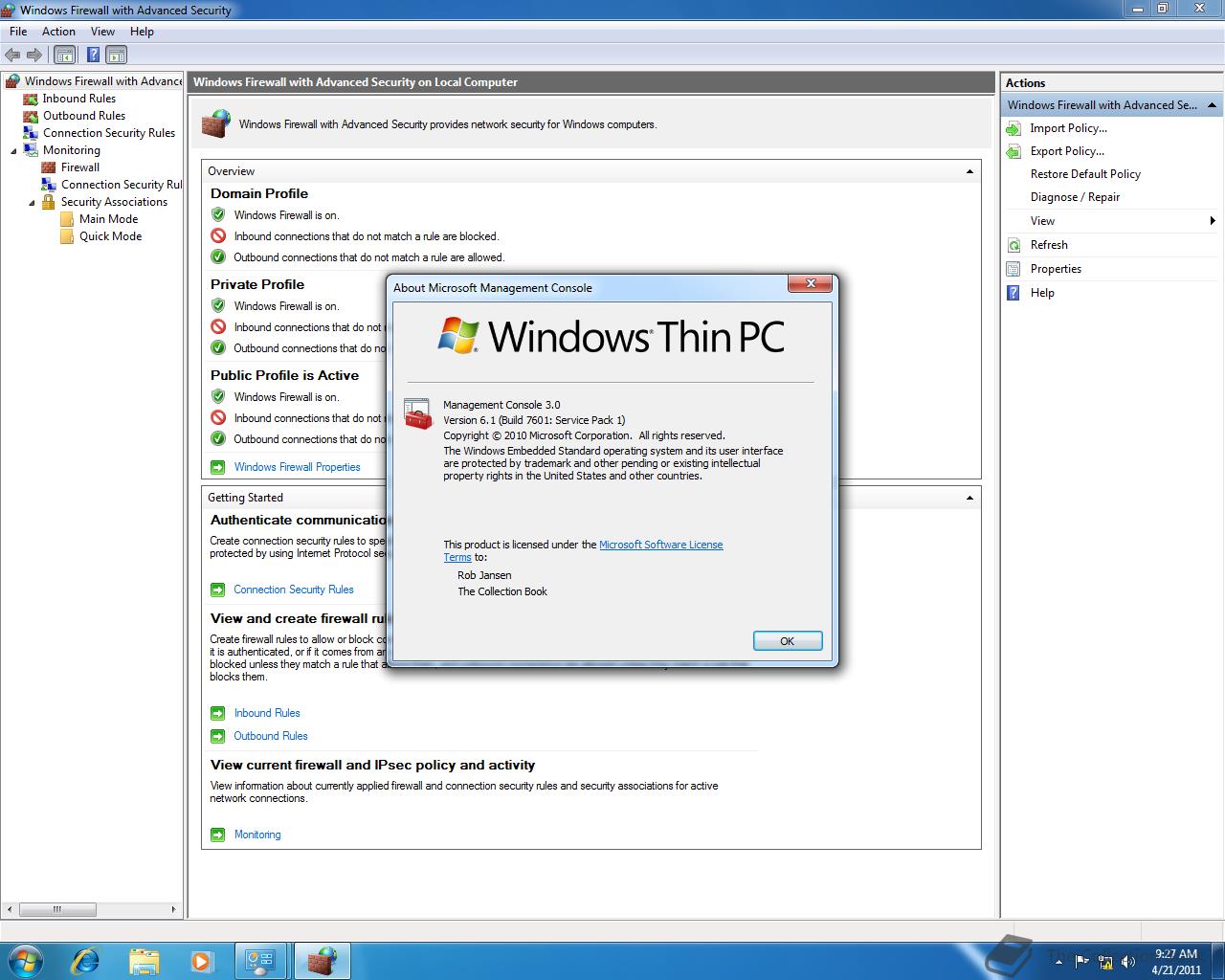Open the Main Mode folder
This screenshot has height=980, width=1225.
[108, 219]
